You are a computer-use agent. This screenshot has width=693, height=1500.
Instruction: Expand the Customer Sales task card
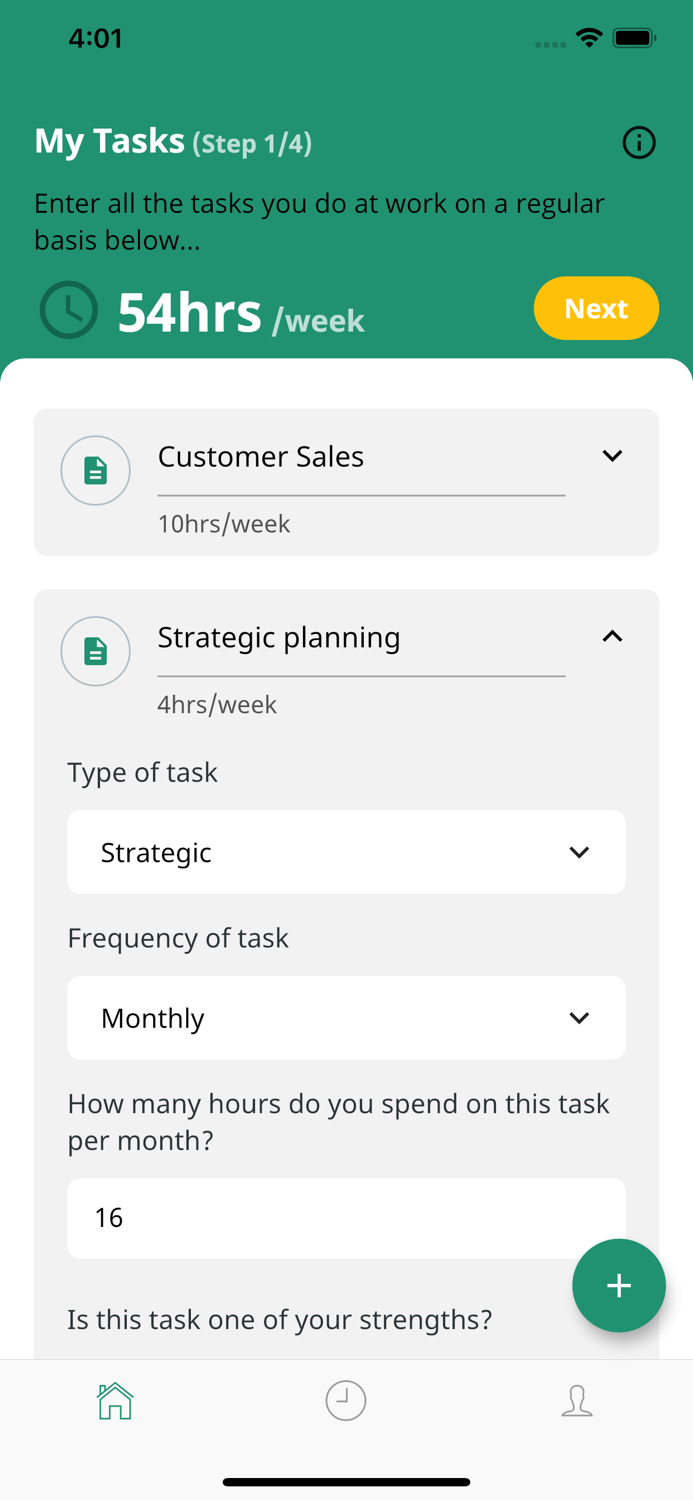(612, 456)
